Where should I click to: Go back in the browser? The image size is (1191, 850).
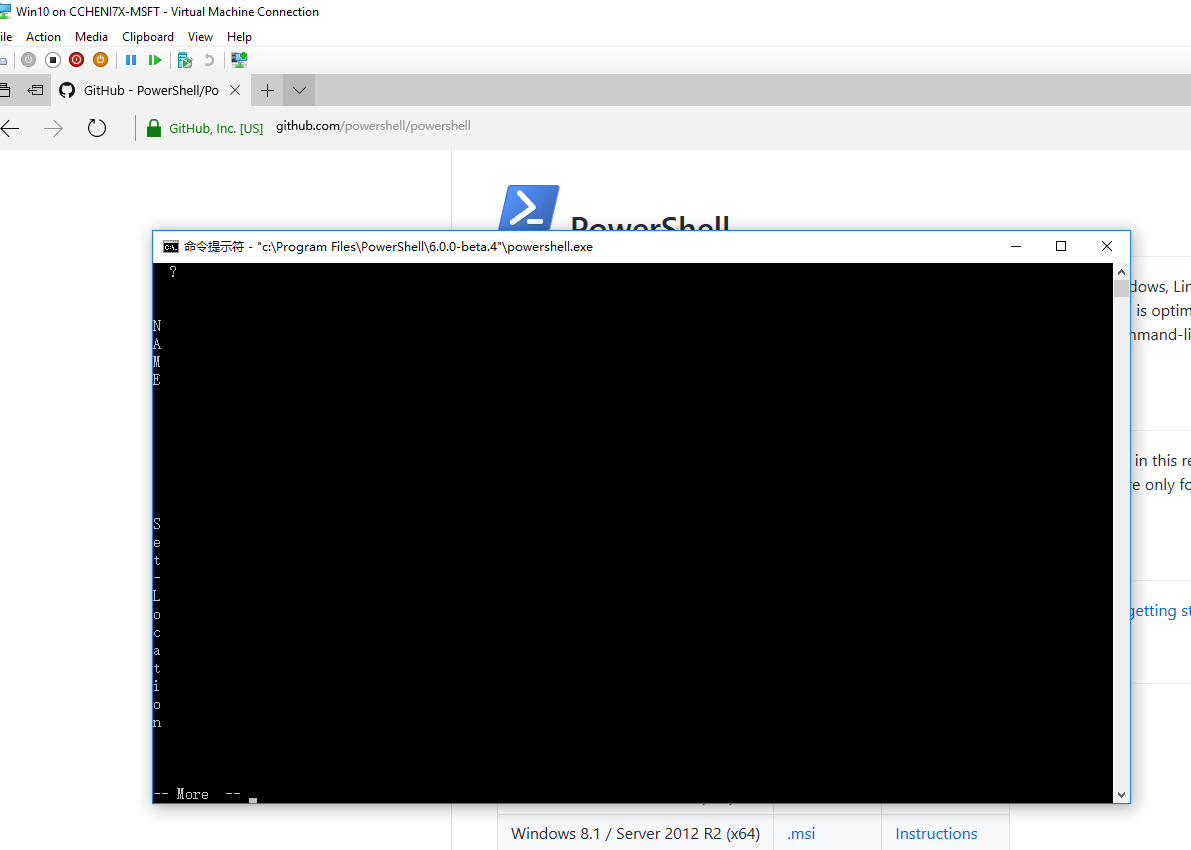tap(10, 128)
